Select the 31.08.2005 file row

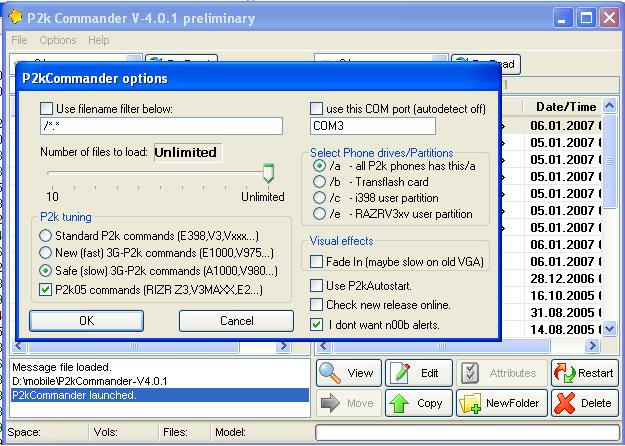pyautogui.click(x=550, y=312)
